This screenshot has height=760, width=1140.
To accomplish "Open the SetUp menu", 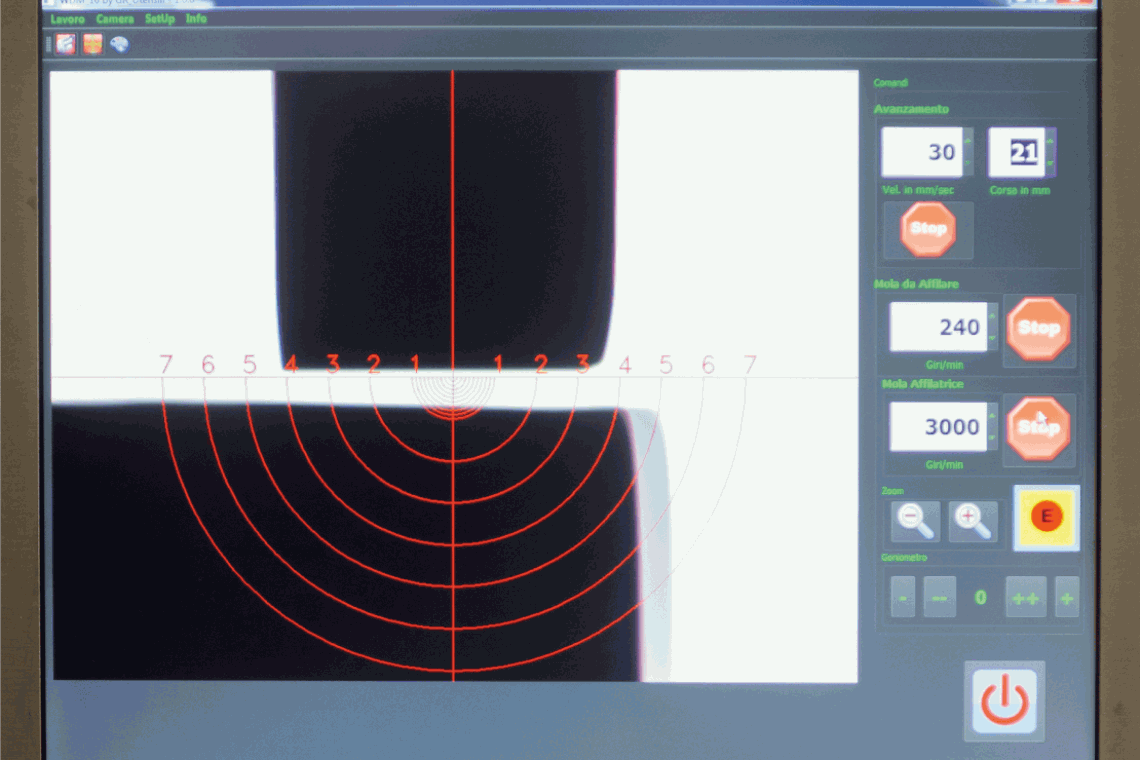I will pyautogui.click(x=160, y=19).
